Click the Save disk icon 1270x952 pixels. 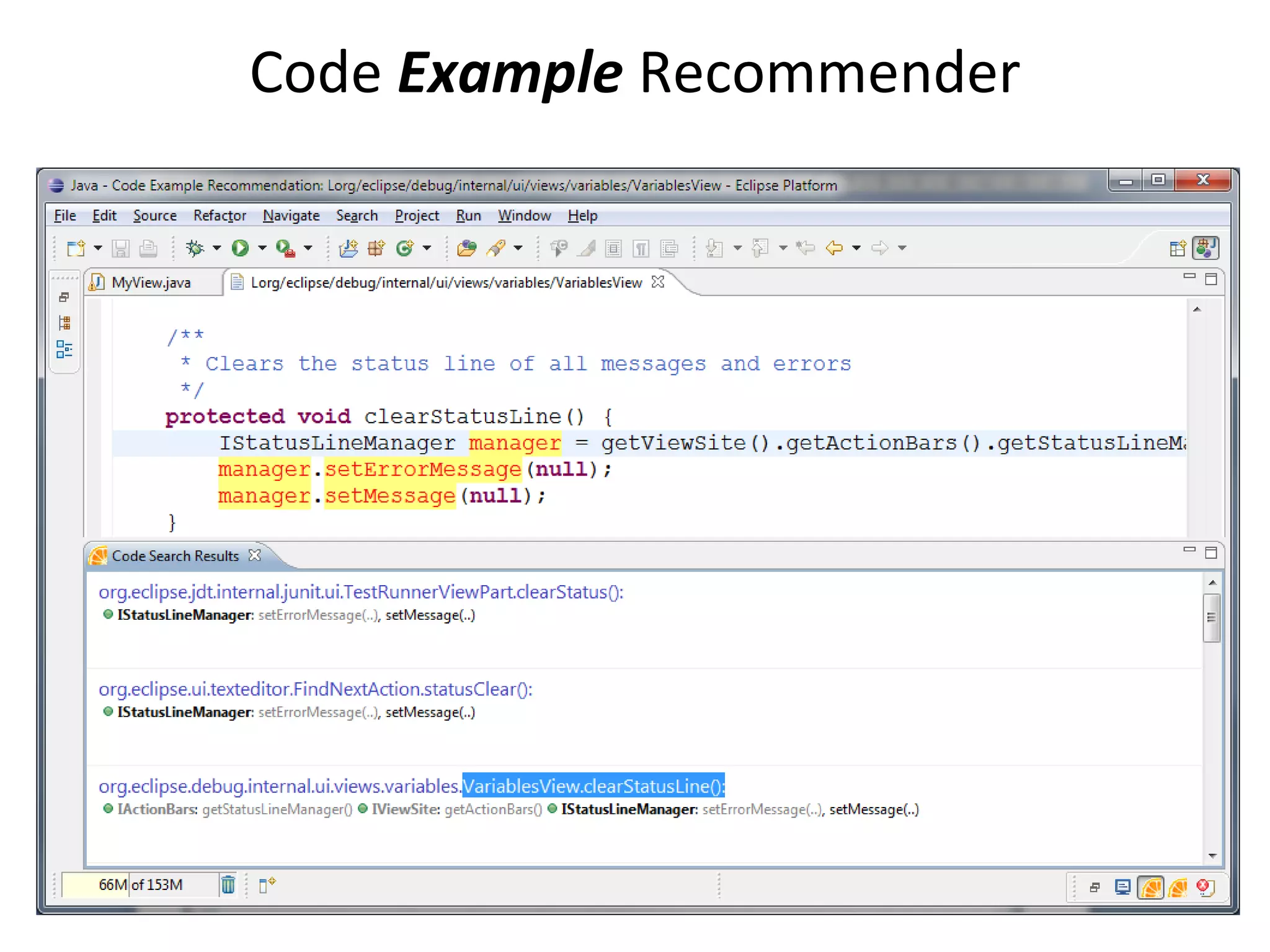tap(120, 249)
